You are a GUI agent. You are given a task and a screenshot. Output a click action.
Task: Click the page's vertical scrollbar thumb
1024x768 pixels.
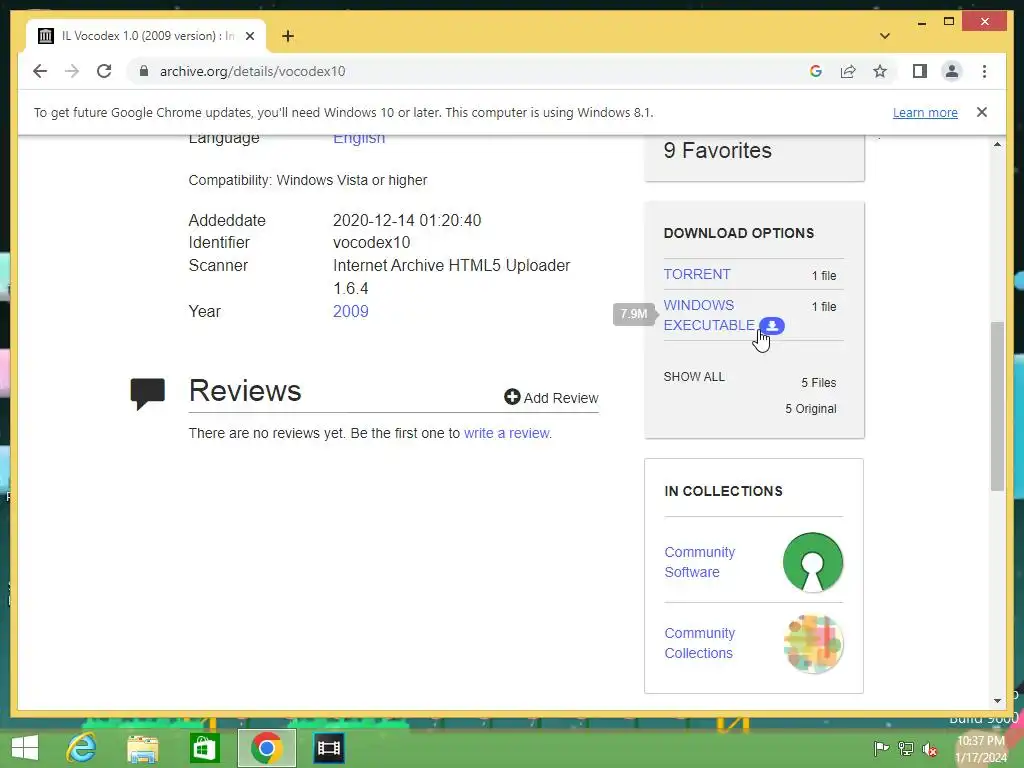click(997, 406)
